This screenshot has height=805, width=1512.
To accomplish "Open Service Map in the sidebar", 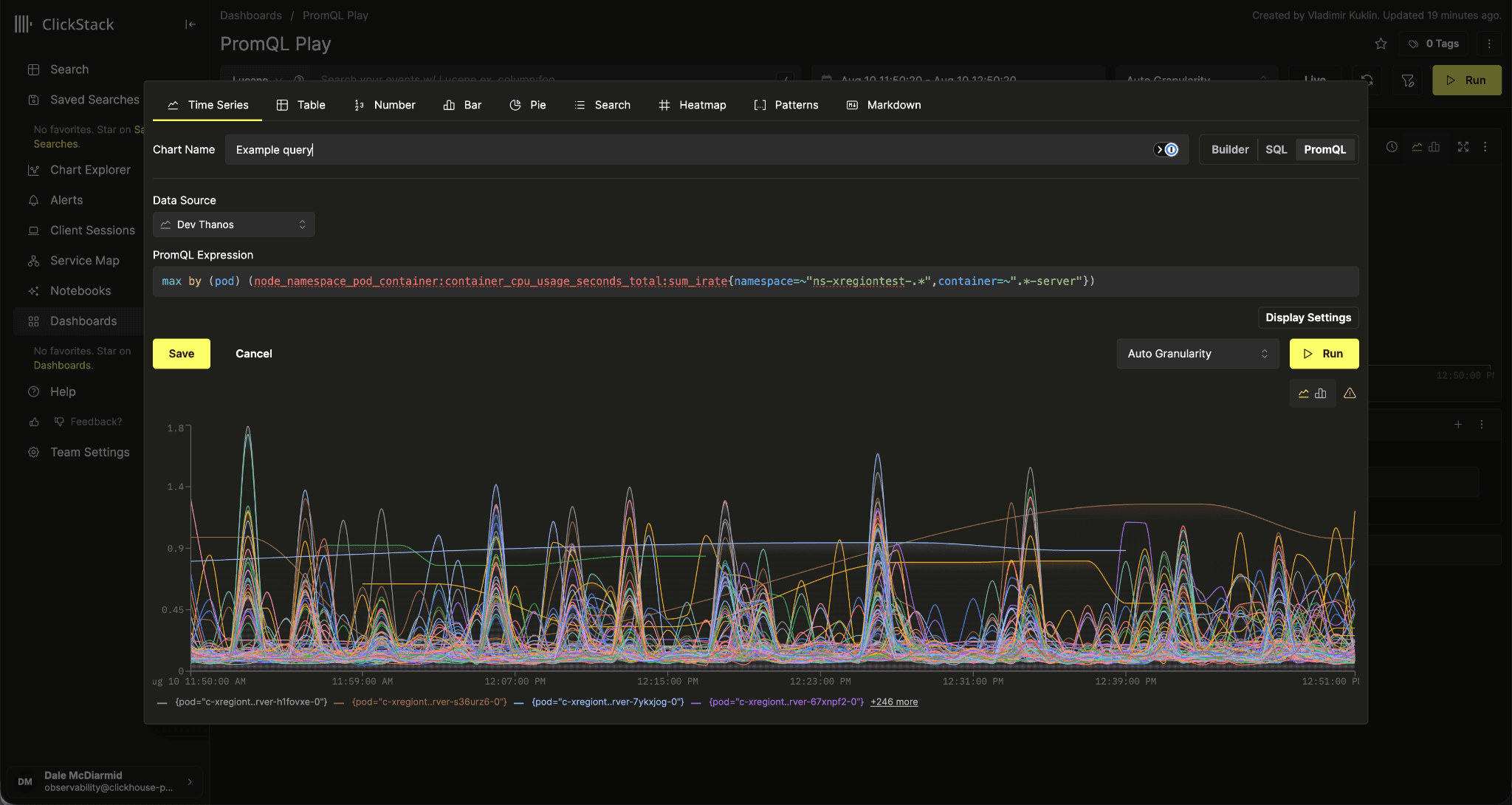I will 84,261.
